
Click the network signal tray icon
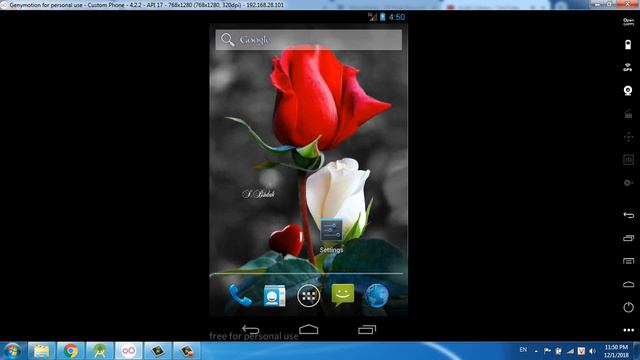570,351
